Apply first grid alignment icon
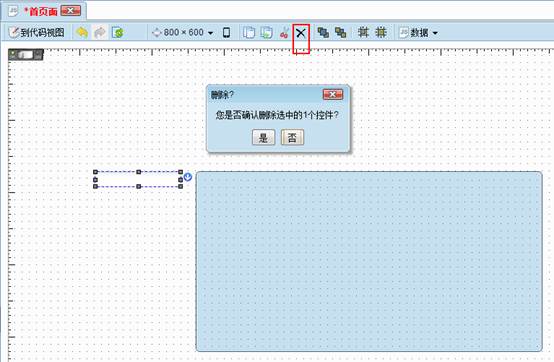The height and width of the screenshot is (362, 554). pyautogui.click(x=363, y=32)
